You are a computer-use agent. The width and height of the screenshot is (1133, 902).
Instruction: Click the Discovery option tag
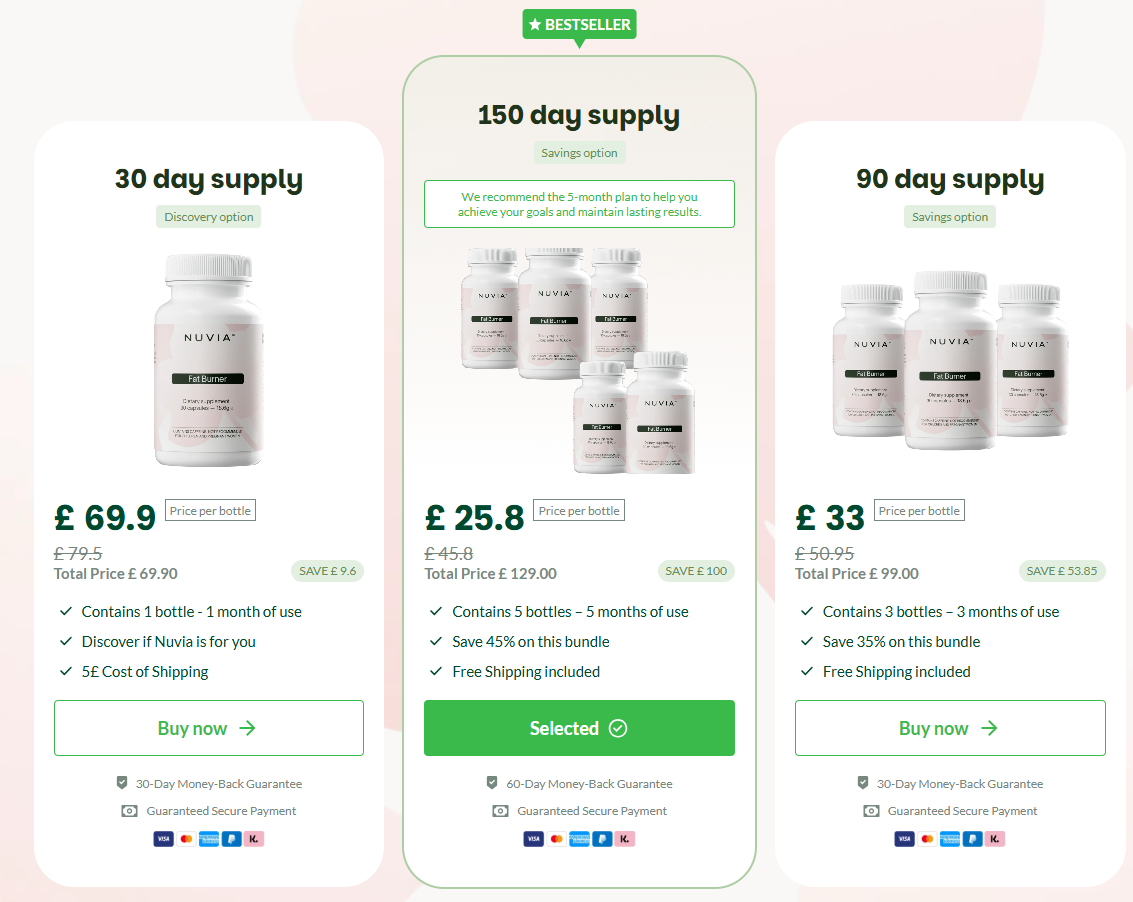point(209,217)
